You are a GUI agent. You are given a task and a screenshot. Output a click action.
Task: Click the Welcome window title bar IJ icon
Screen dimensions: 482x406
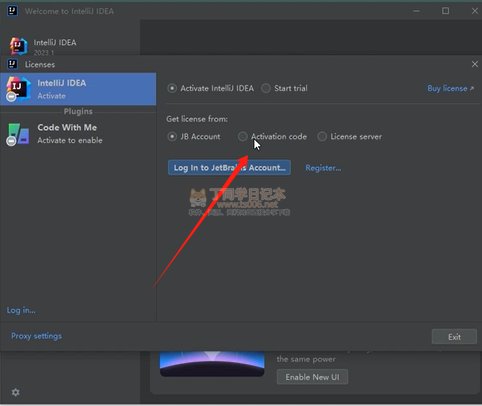tap(13, 11)
